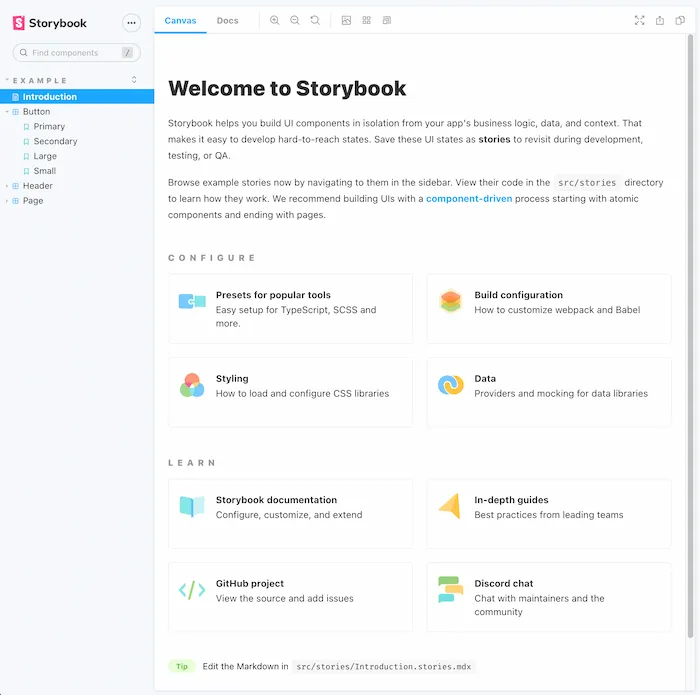This screenshot has width=700, height=695.
Task: Click the Primary story bookmark icon
Action: (26, 127)
